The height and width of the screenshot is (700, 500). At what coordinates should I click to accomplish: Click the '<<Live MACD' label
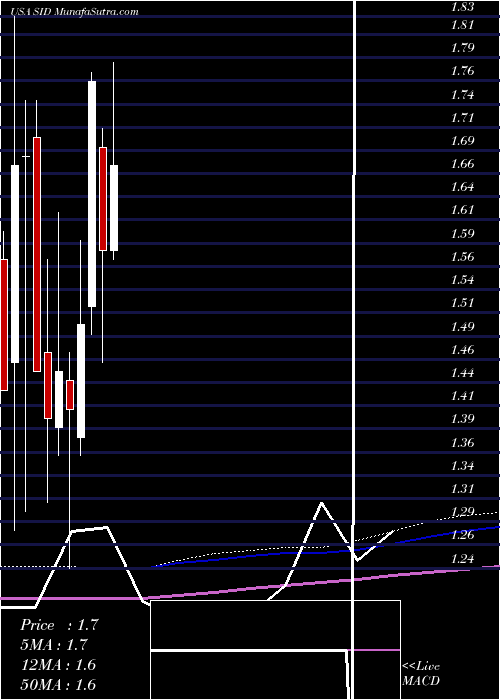coord(421,674)
